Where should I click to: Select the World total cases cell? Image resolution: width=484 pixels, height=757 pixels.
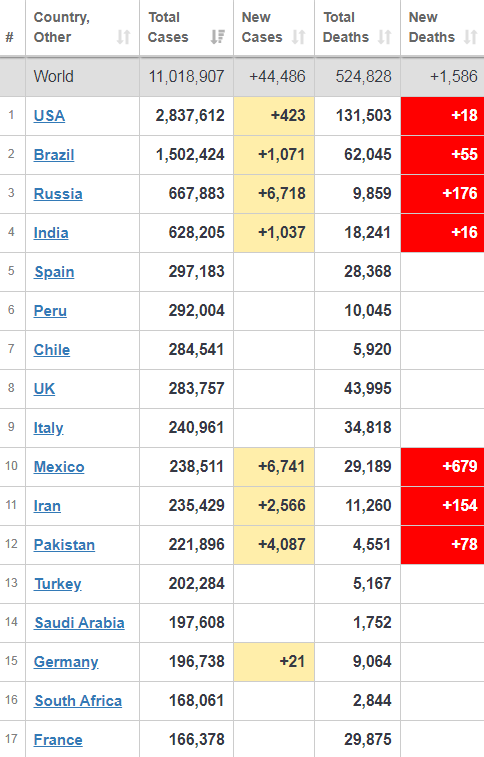[186, 77]
